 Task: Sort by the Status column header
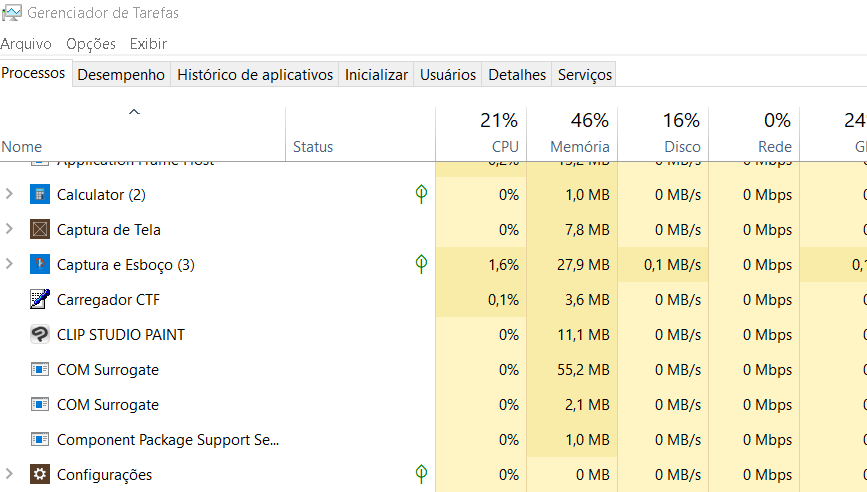tap(361, 134)
